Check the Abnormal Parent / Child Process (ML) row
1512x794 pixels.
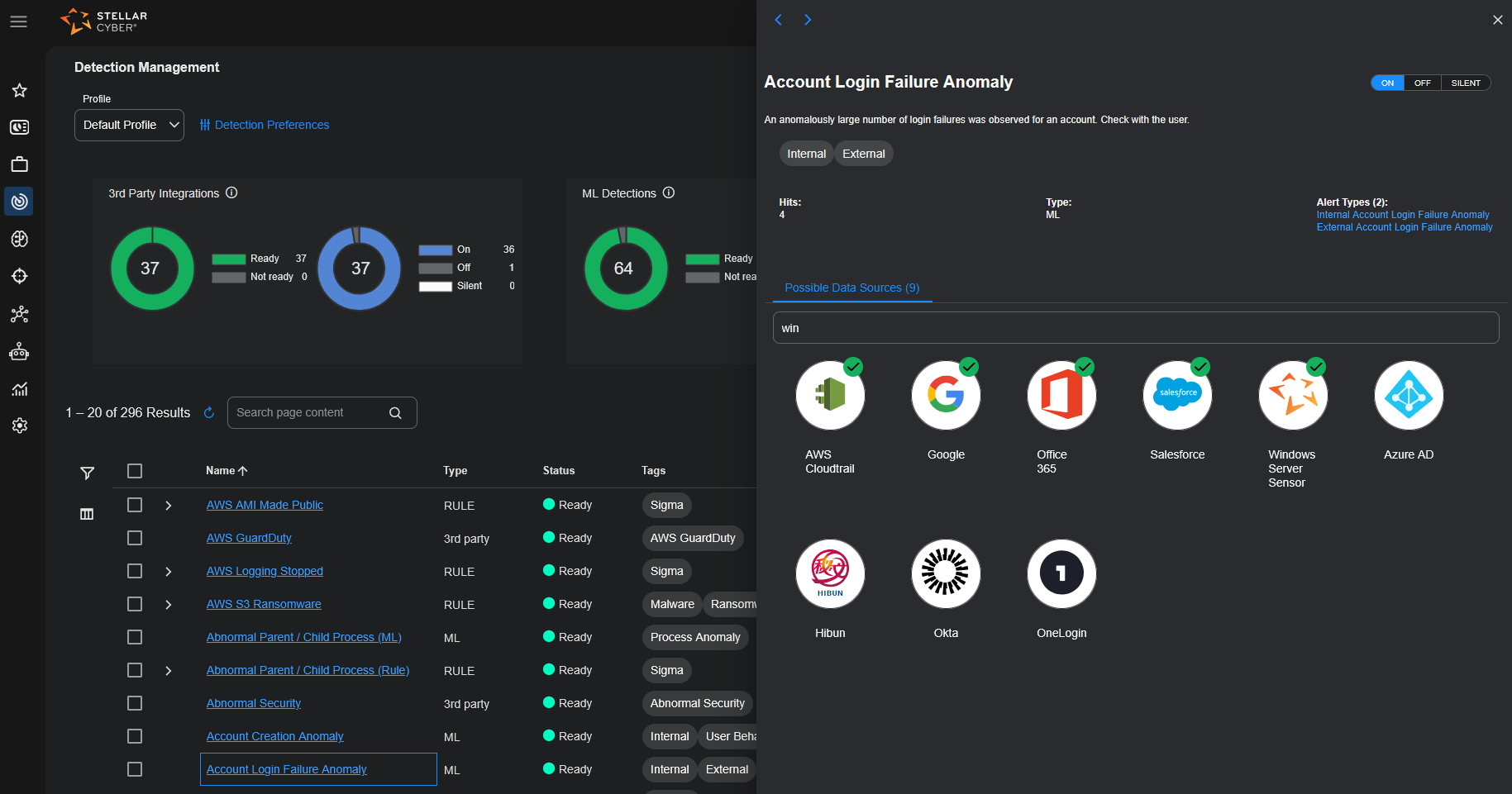[135, 637]
